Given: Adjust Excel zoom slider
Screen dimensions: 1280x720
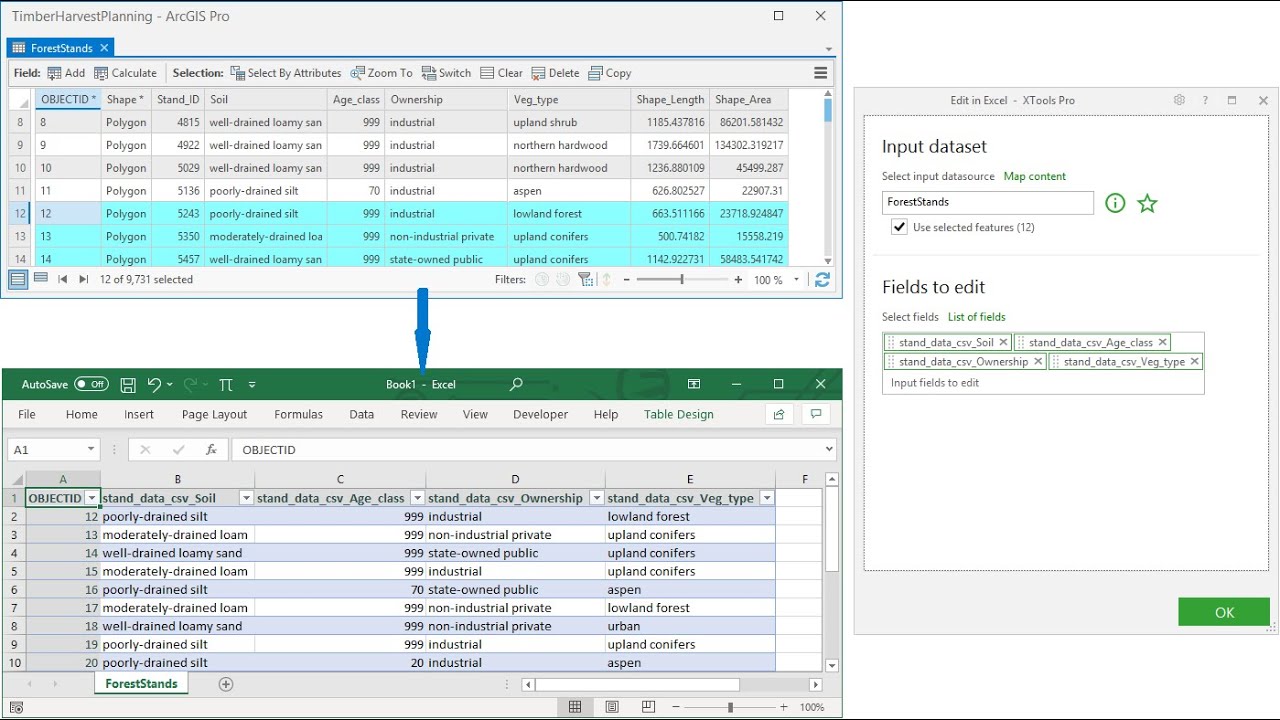Looking at the screenshot, I should pos(730,707).
